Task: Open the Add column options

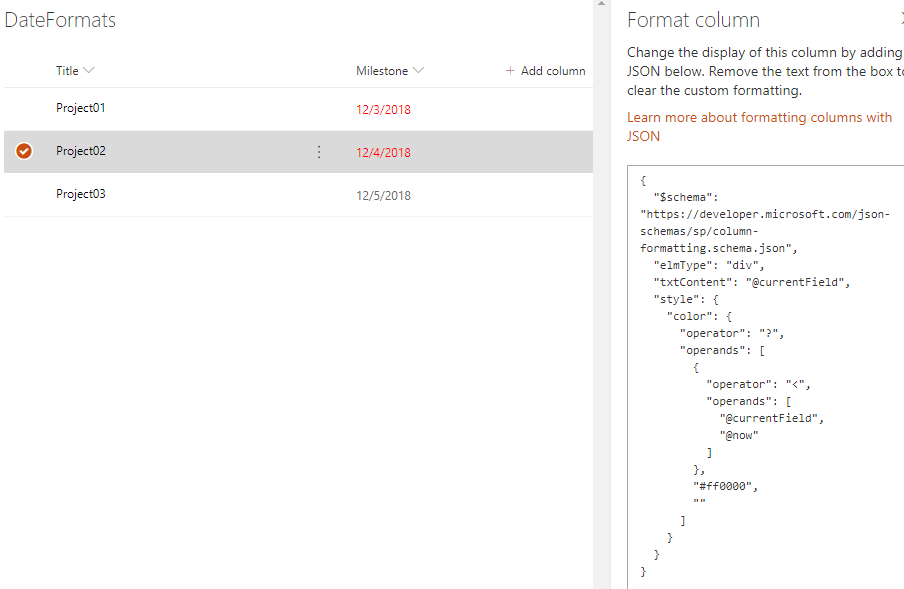Action: [x=545, y=70]
